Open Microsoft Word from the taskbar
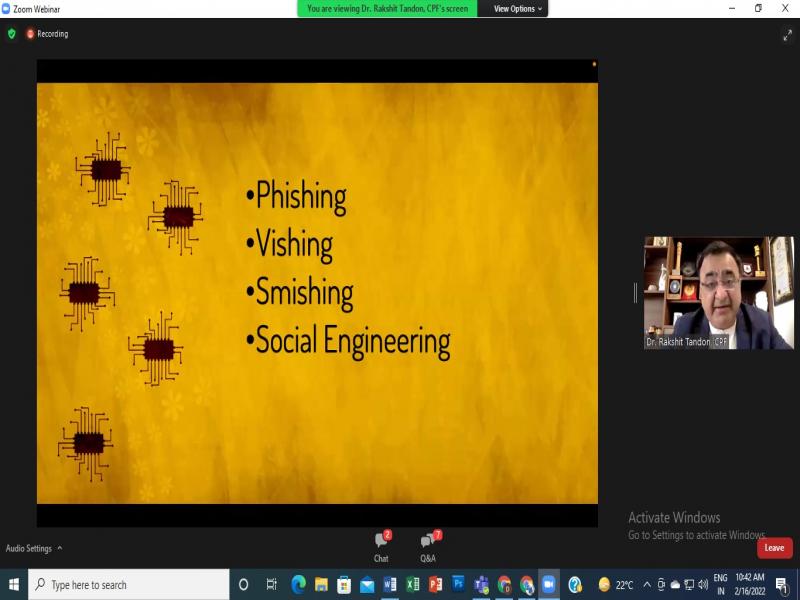The height and width of the screenshot is (600, 800). point(390,584)
